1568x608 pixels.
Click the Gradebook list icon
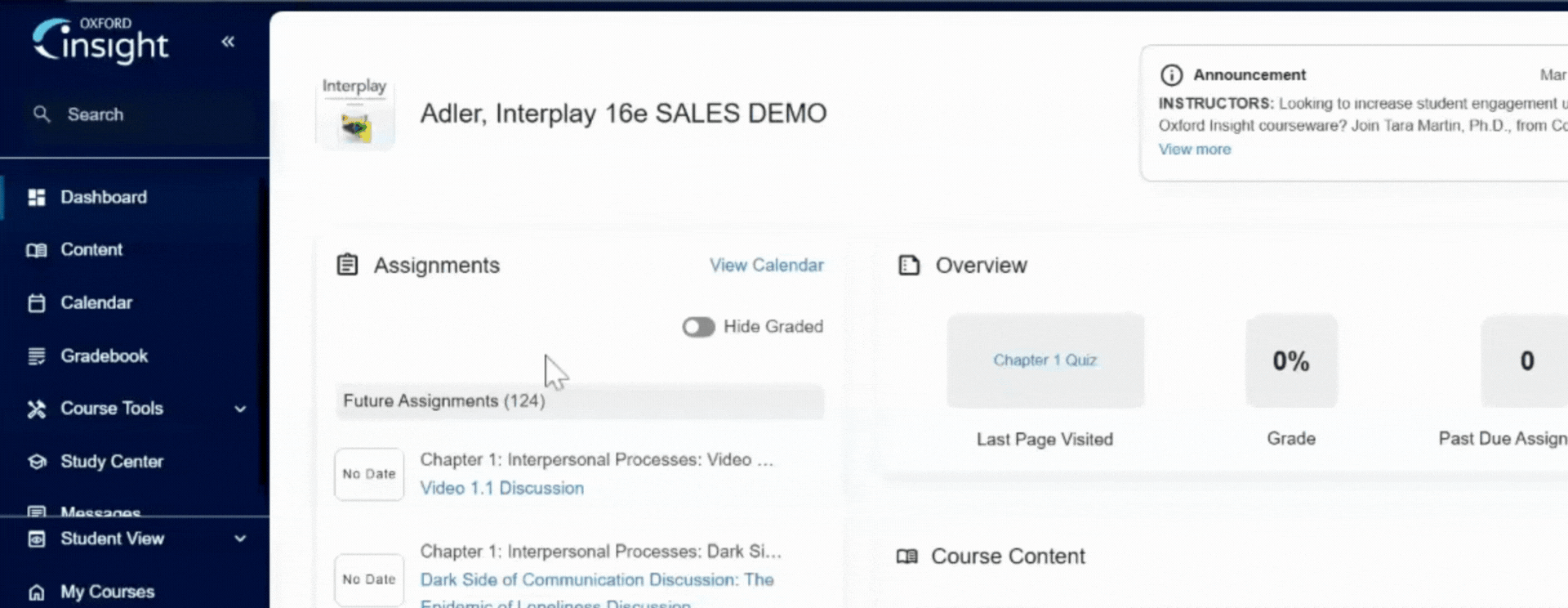[x=37, y=356]
